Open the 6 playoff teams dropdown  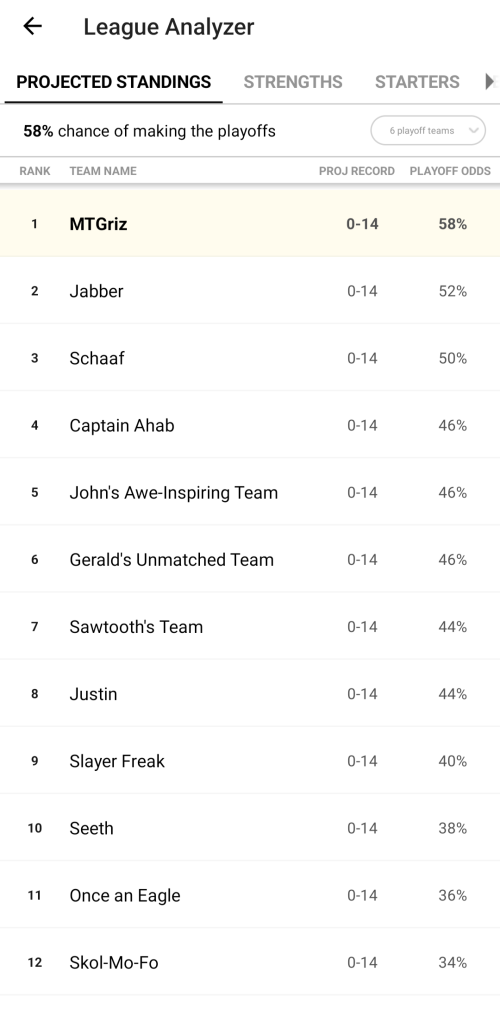pyautogui.click(x=428, y=131)
